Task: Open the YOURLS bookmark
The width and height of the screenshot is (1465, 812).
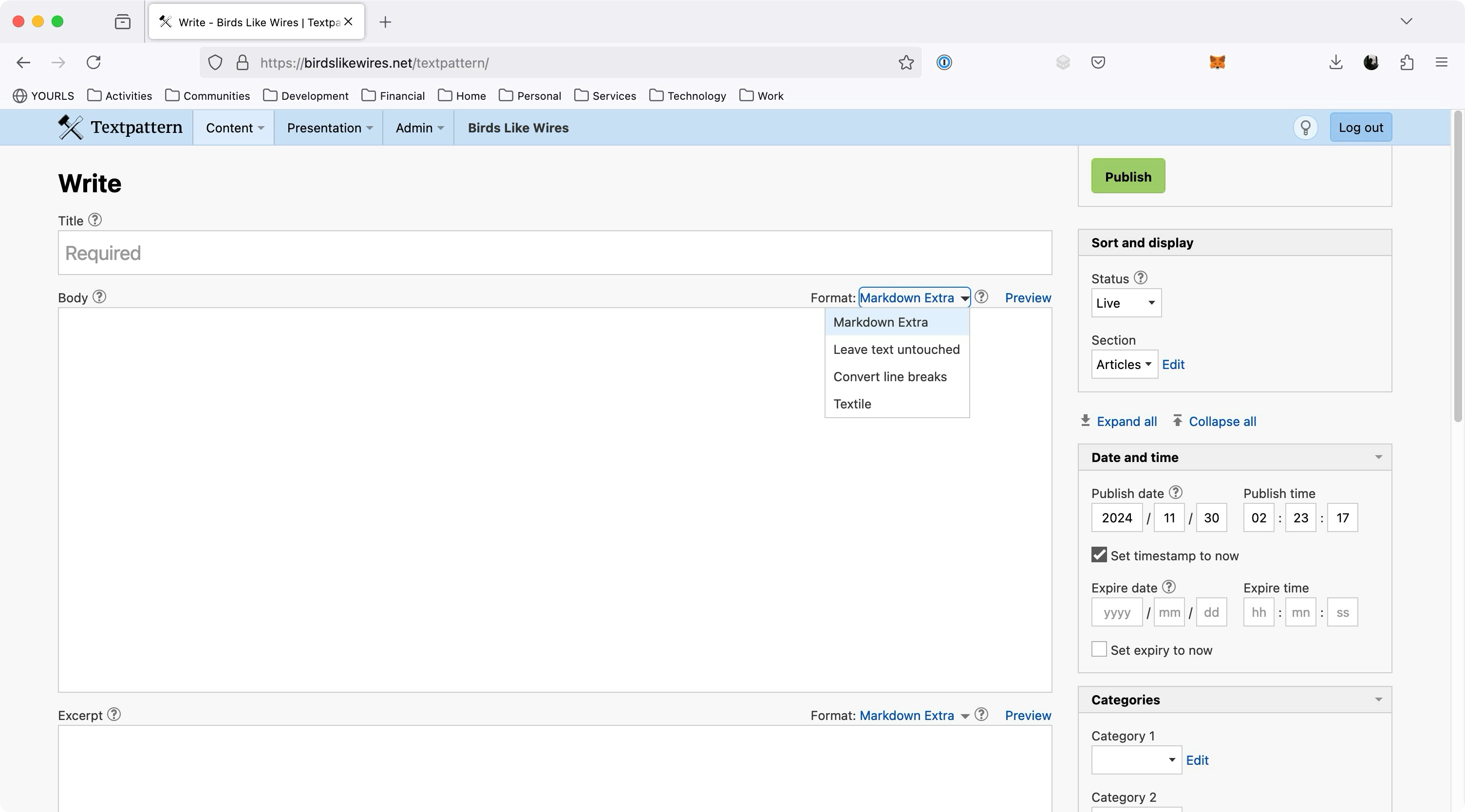Action: pyautogui.click(x=43, y=95)
